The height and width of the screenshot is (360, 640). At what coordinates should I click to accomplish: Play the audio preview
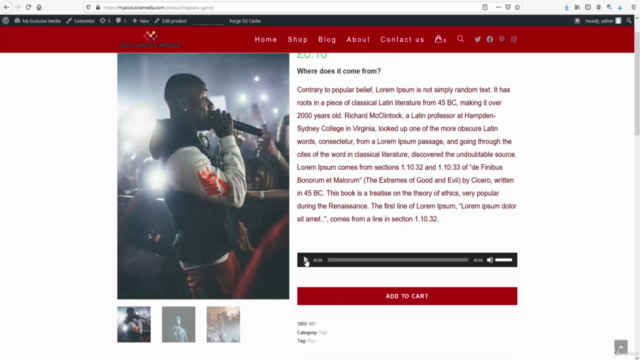pyautogui.click(x=305, y=260)
